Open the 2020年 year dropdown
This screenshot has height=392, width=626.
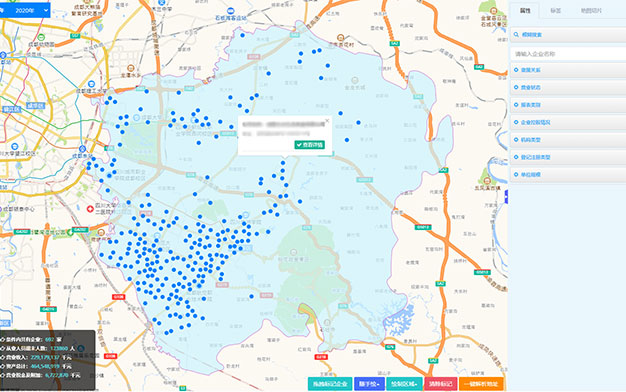click(x=25, y=10)
